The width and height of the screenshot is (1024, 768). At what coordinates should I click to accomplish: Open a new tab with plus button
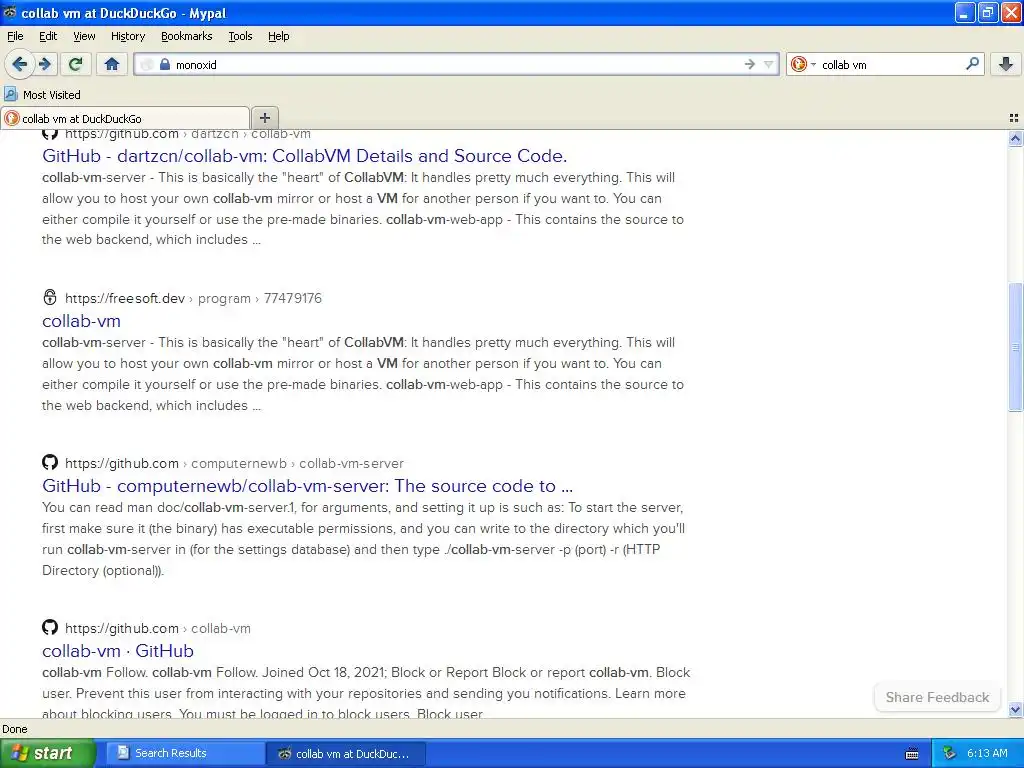264,118
